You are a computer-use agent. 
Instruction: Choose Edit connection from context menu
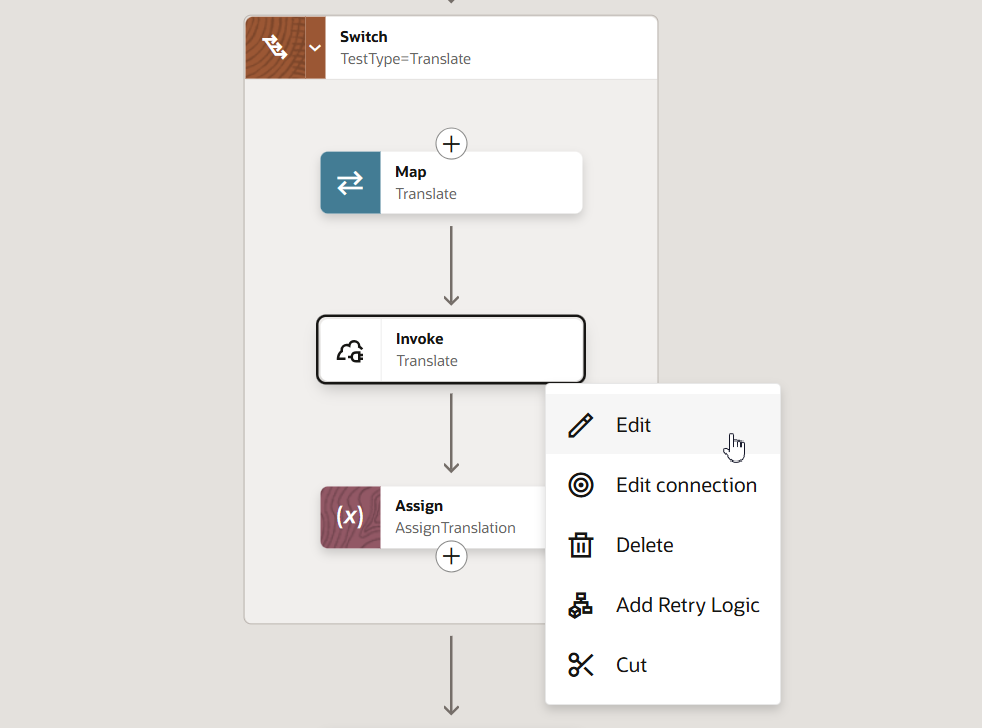[x=663, y=485]
